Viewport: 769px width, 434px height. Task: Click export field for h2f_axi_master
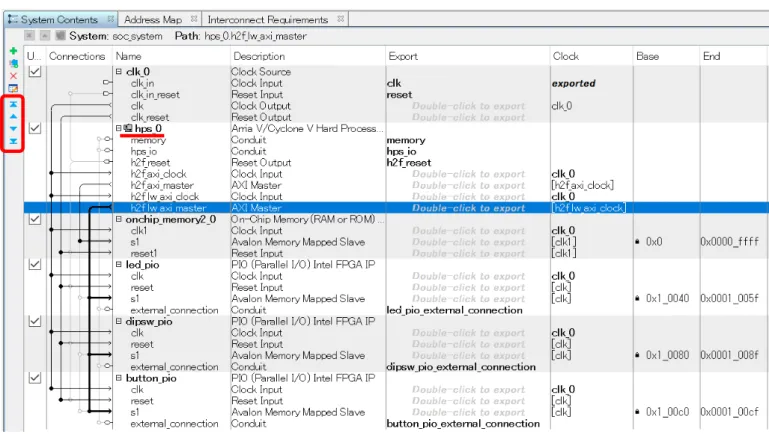coord(468,185)
